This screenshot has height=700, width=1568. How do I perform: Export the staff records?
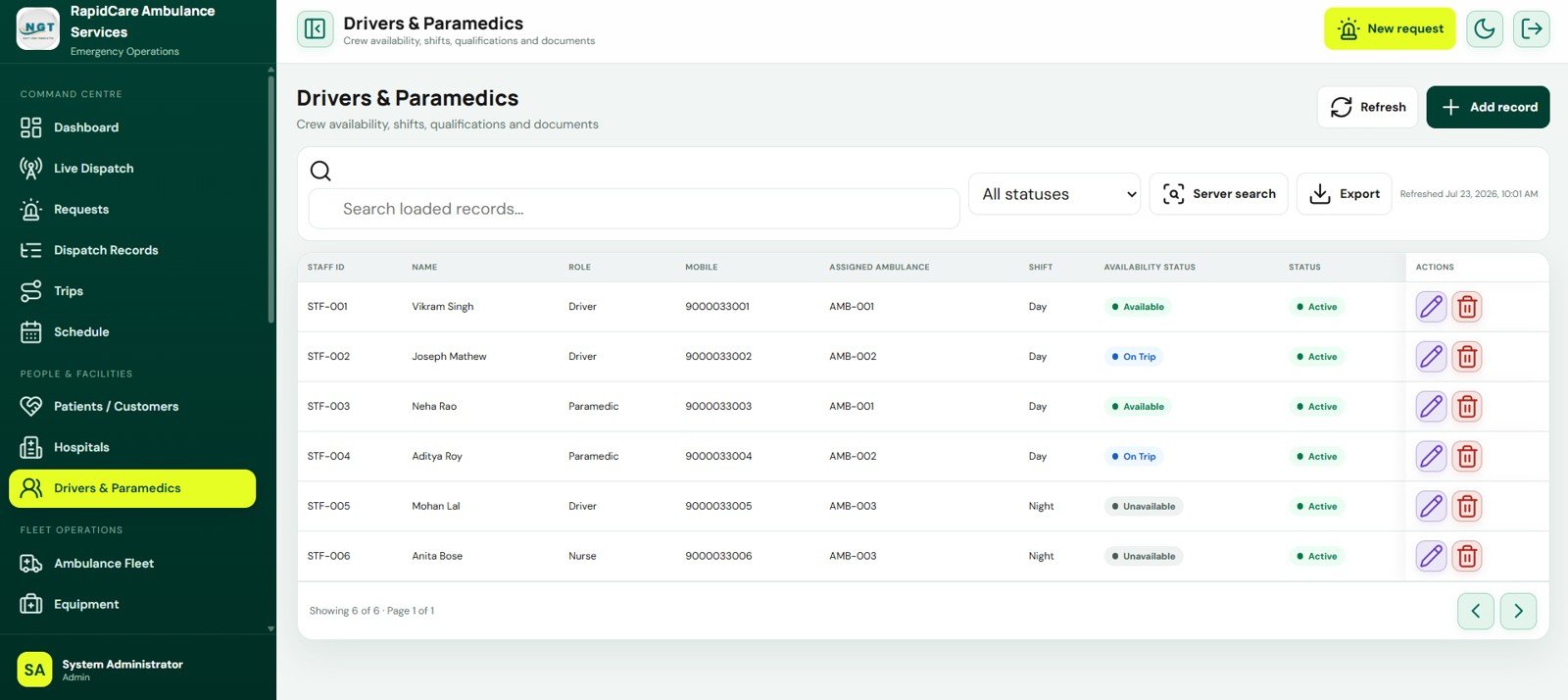(1344, 194)
